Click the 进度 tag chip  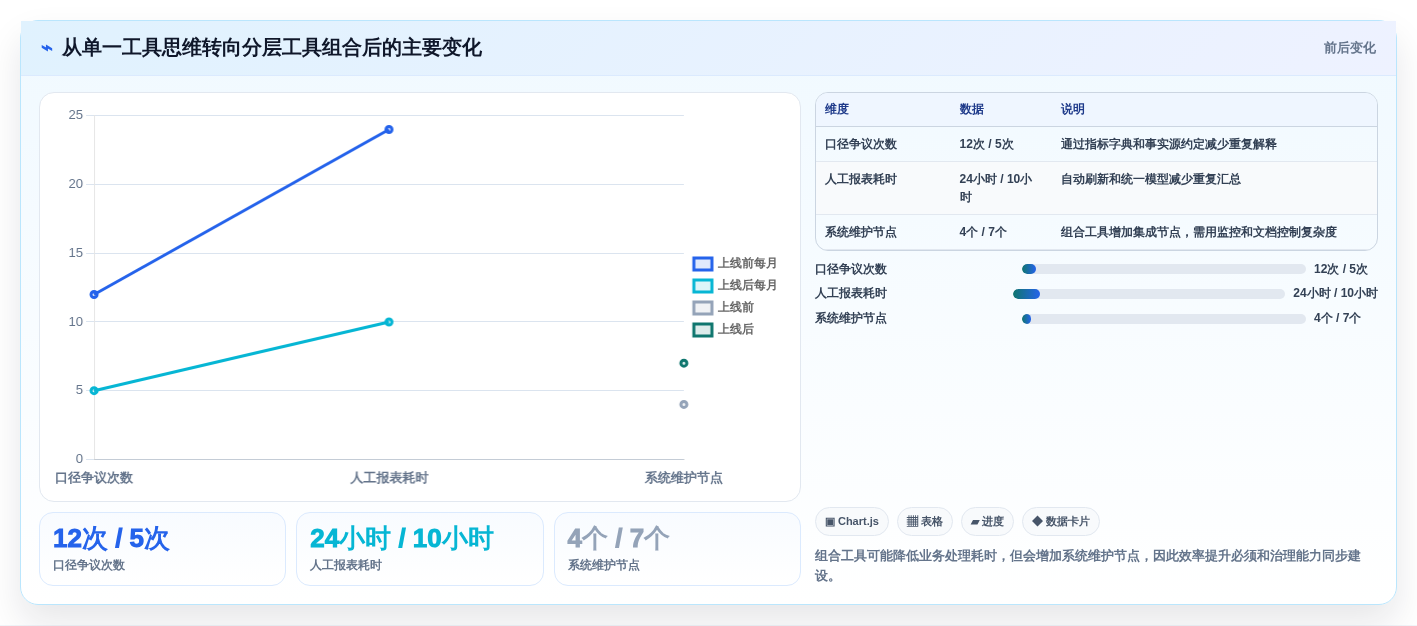[x=987, y=521]
